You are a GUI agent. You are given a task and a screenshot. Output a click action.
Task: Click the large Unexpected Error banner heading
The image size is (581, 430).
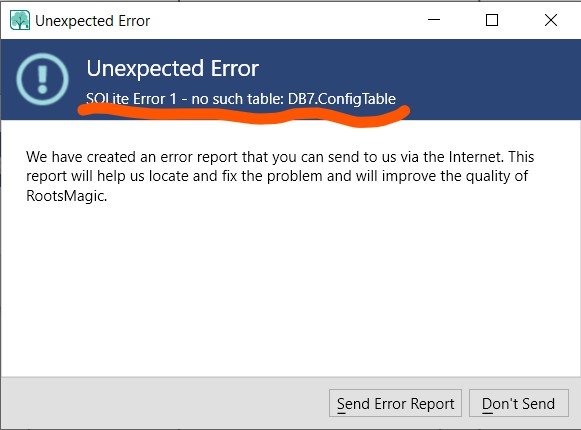(173, 69)
